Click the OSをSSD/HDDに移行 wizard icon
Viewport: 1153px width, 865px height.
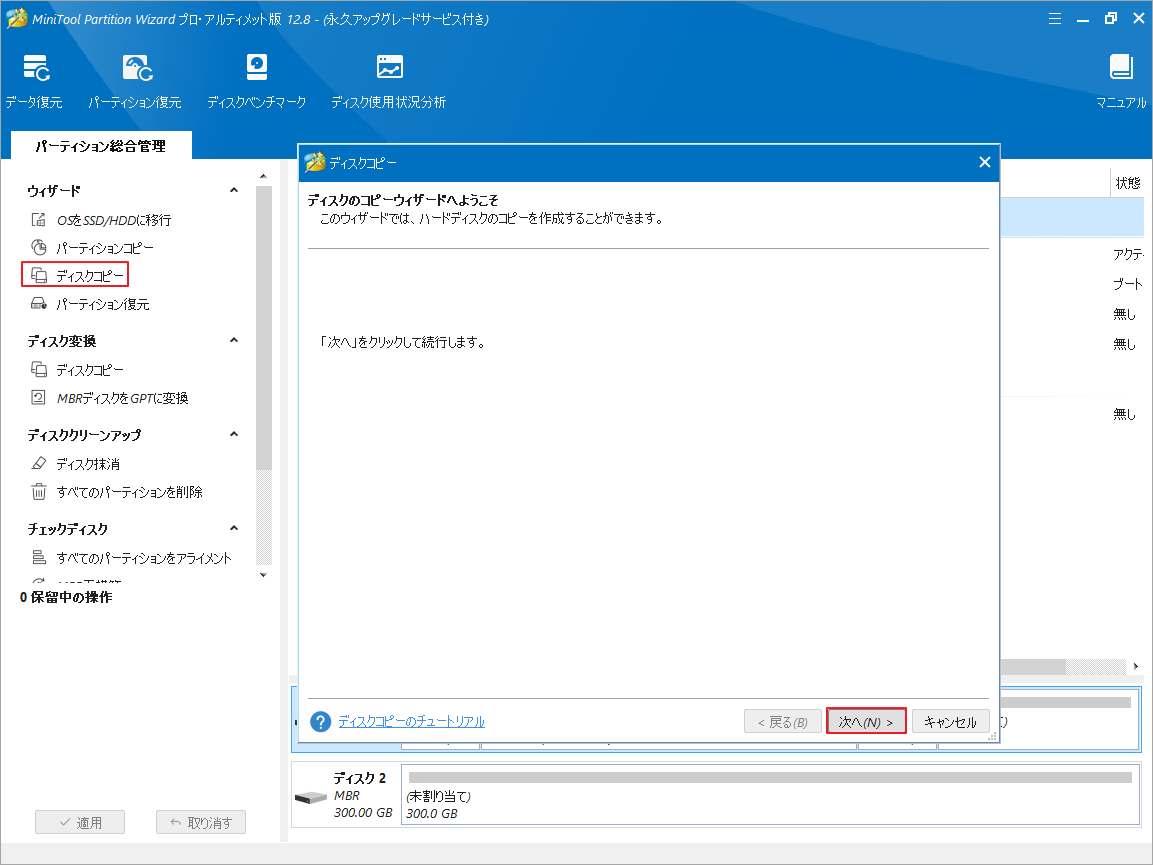39,219
